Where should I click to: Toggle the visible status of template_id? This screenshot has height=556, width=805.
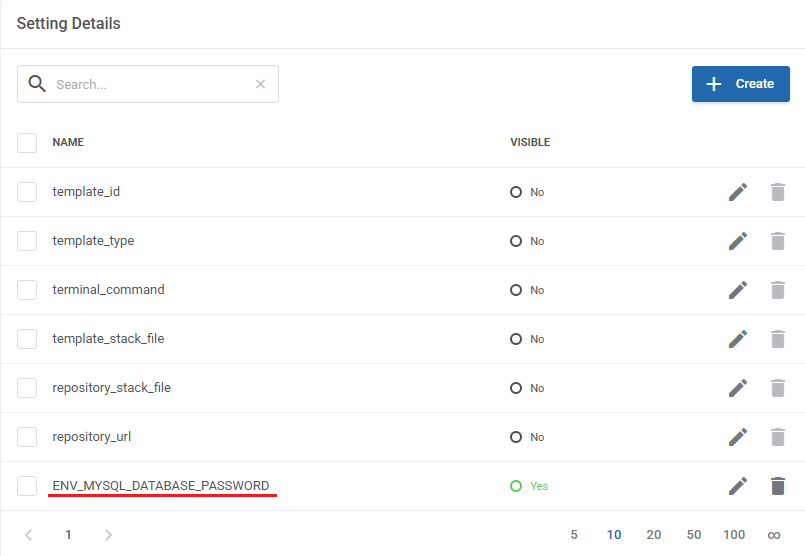(x=527, y=192)
